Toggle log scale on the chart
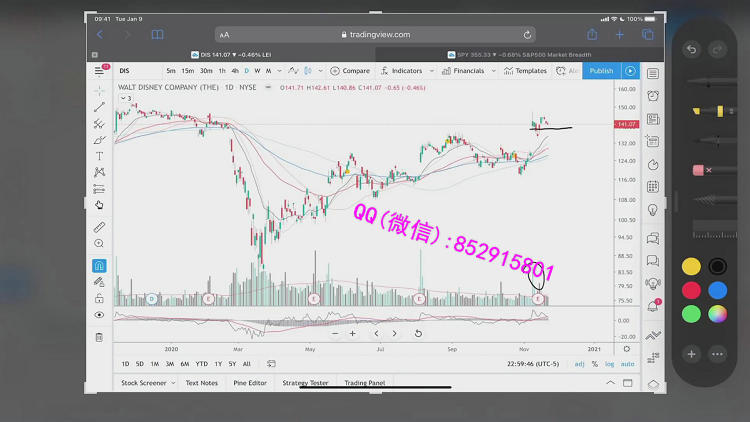Viewport: 750px width, 422px height. point(609,364)
